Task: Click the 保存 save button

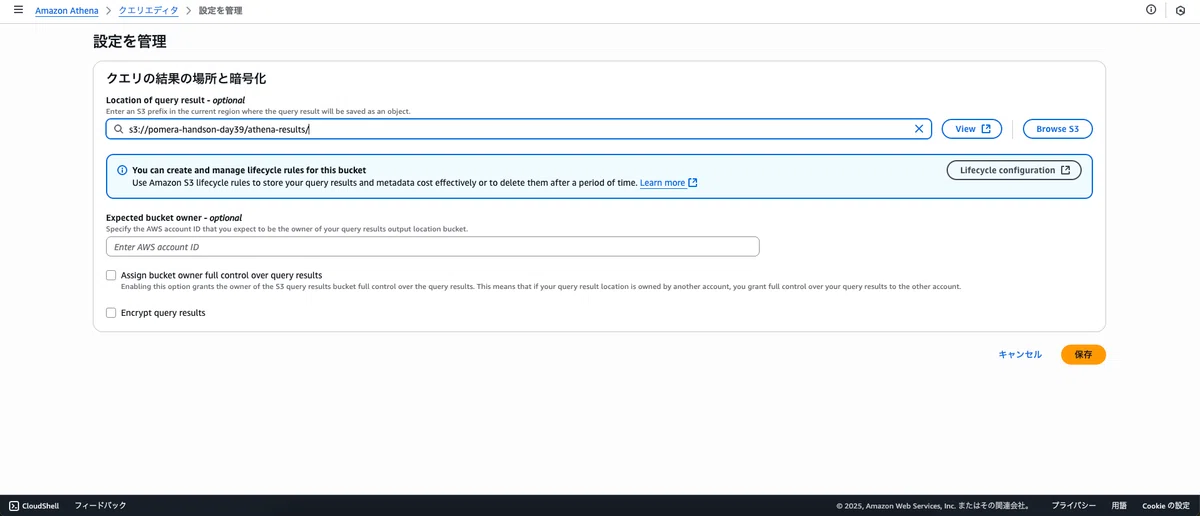Action: click(1083, 354)
